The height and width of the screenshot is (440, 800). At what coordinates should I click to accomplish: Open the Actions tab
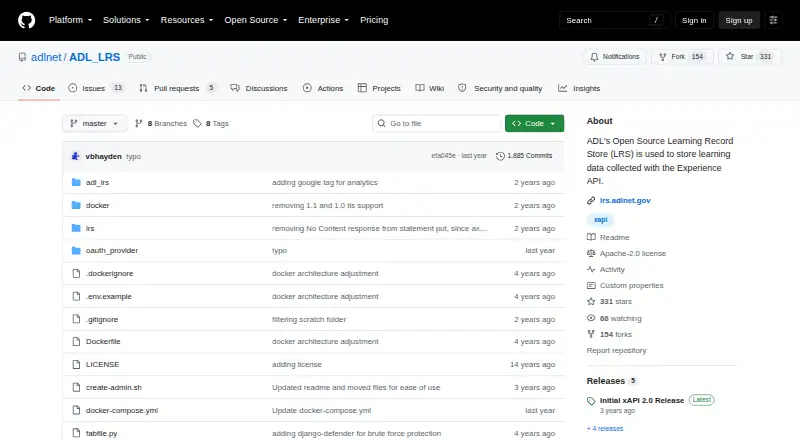click(323, 88)
